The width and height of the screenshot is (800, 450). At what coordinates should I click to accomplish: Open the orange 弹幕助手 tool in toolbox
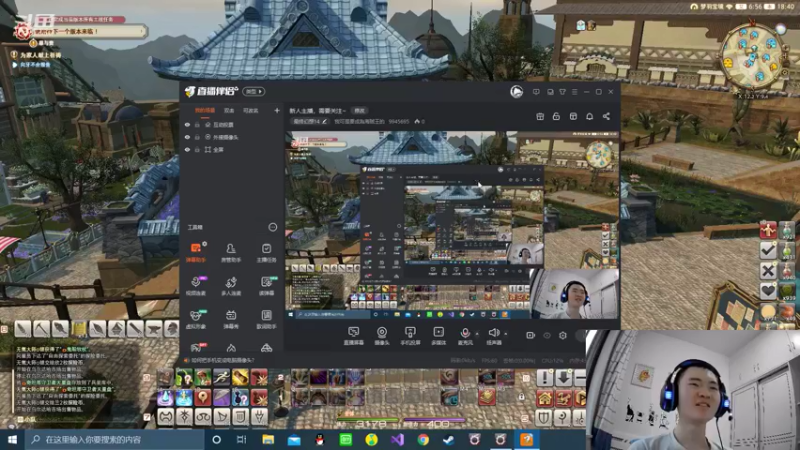(x=195, y=252)
